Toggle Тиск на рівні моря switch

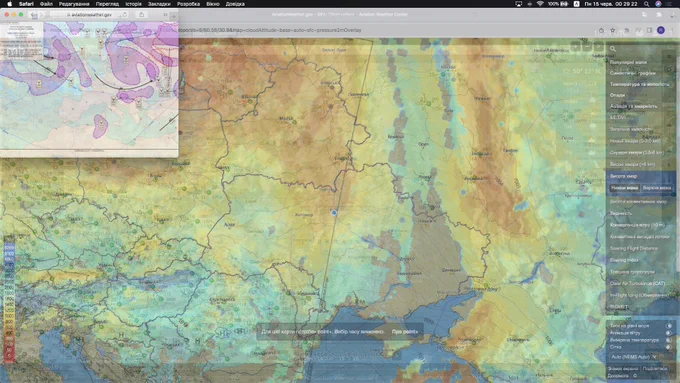tap(669, 326)
